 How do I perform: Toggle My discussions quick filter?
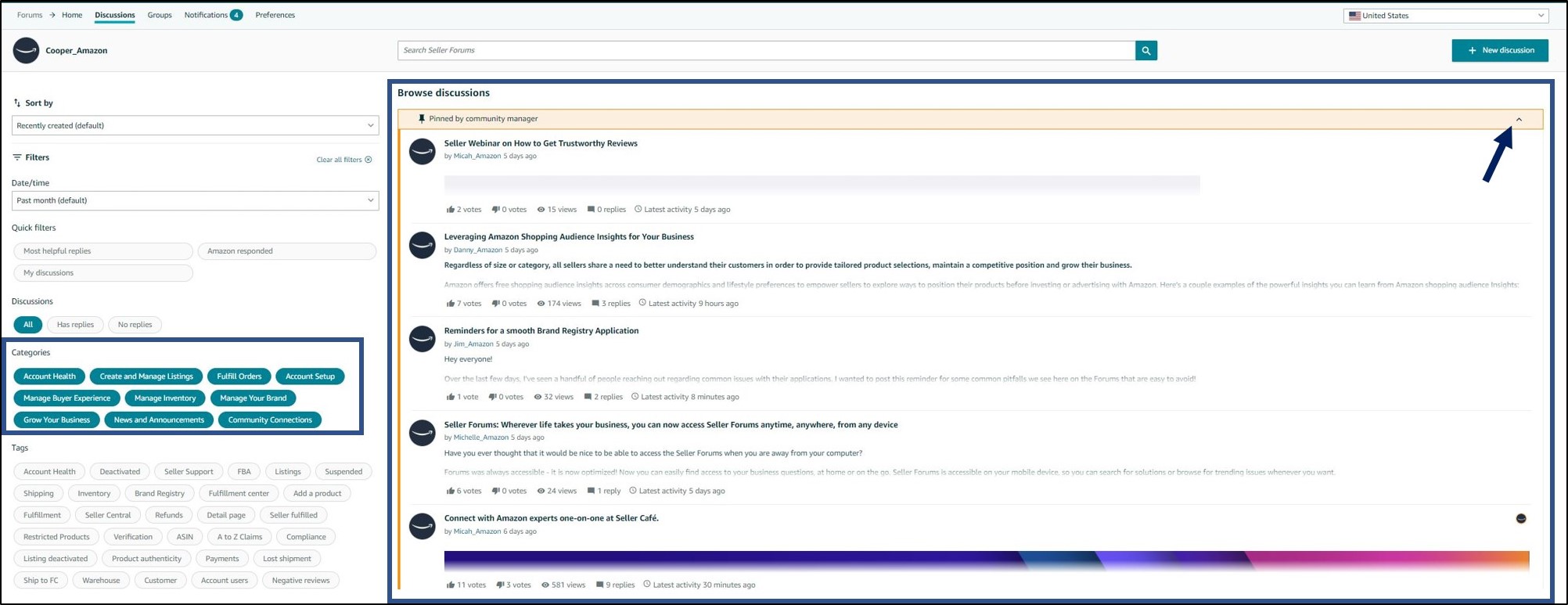click(103, 273)
